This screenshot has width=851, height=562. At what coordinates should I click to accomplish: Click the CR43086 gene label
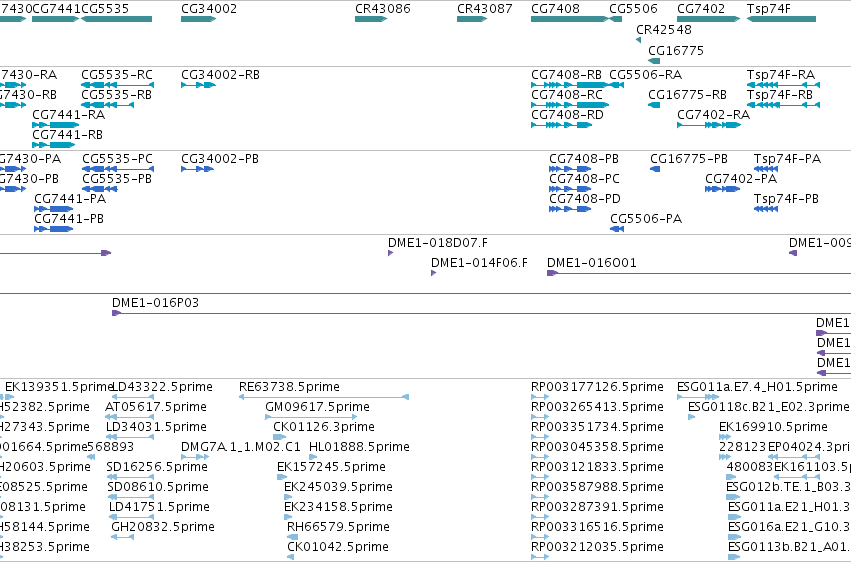coord(383,9)
